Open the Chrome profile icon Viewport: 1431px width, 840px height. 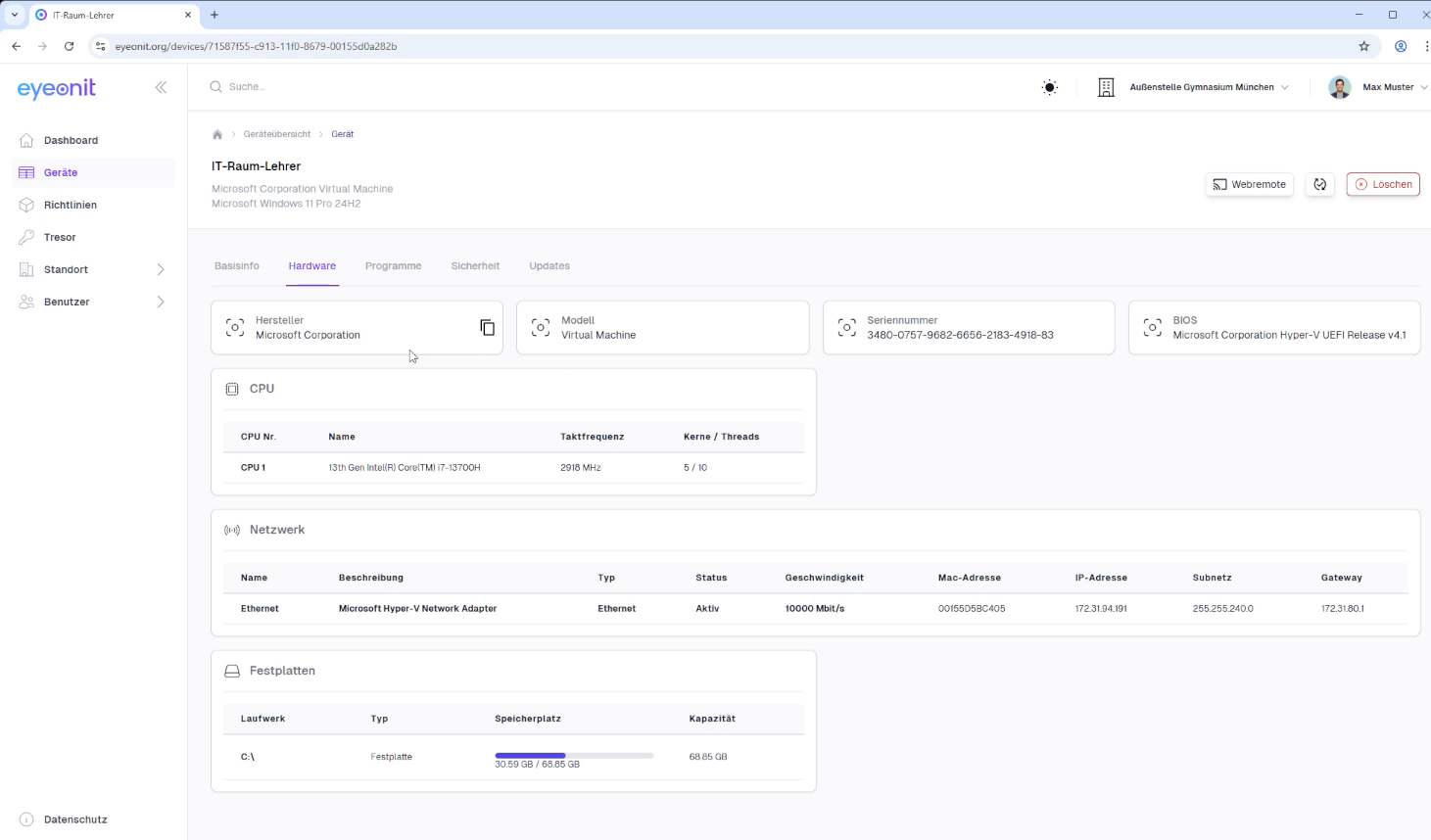pos(1401,46)
